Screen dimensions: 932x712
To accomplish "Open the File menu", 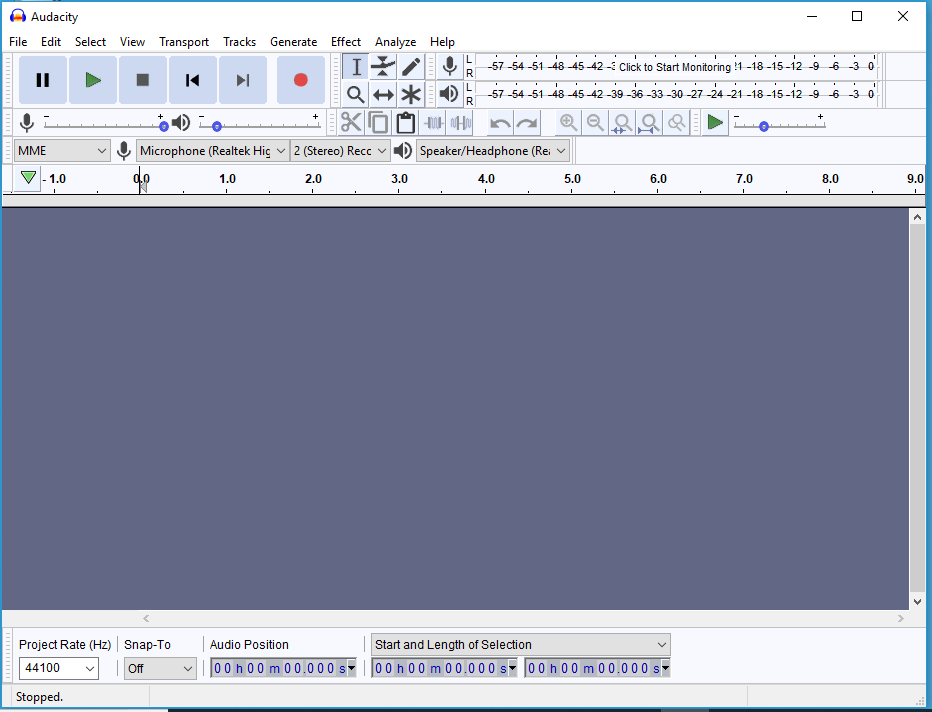I will (18, 42).
